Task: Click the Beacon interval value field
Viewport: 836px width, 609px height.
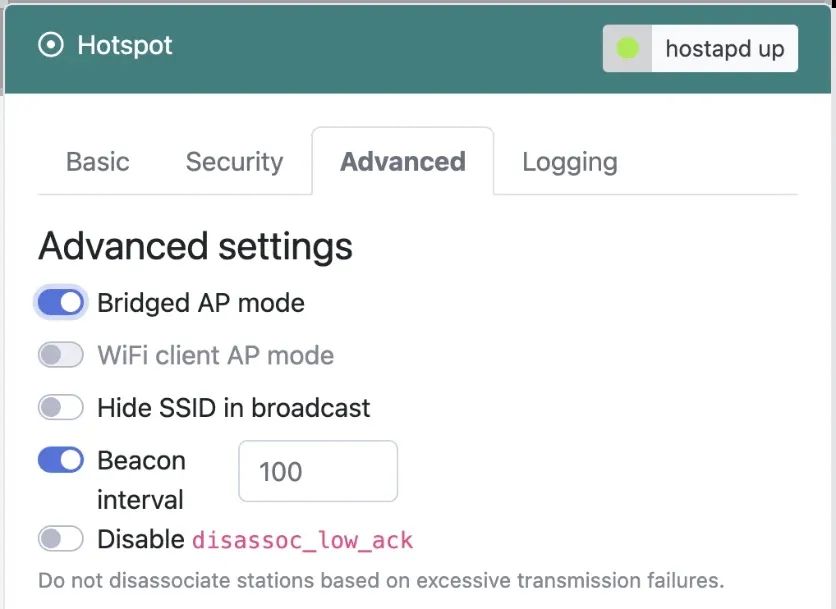Action: pos(317,471)
